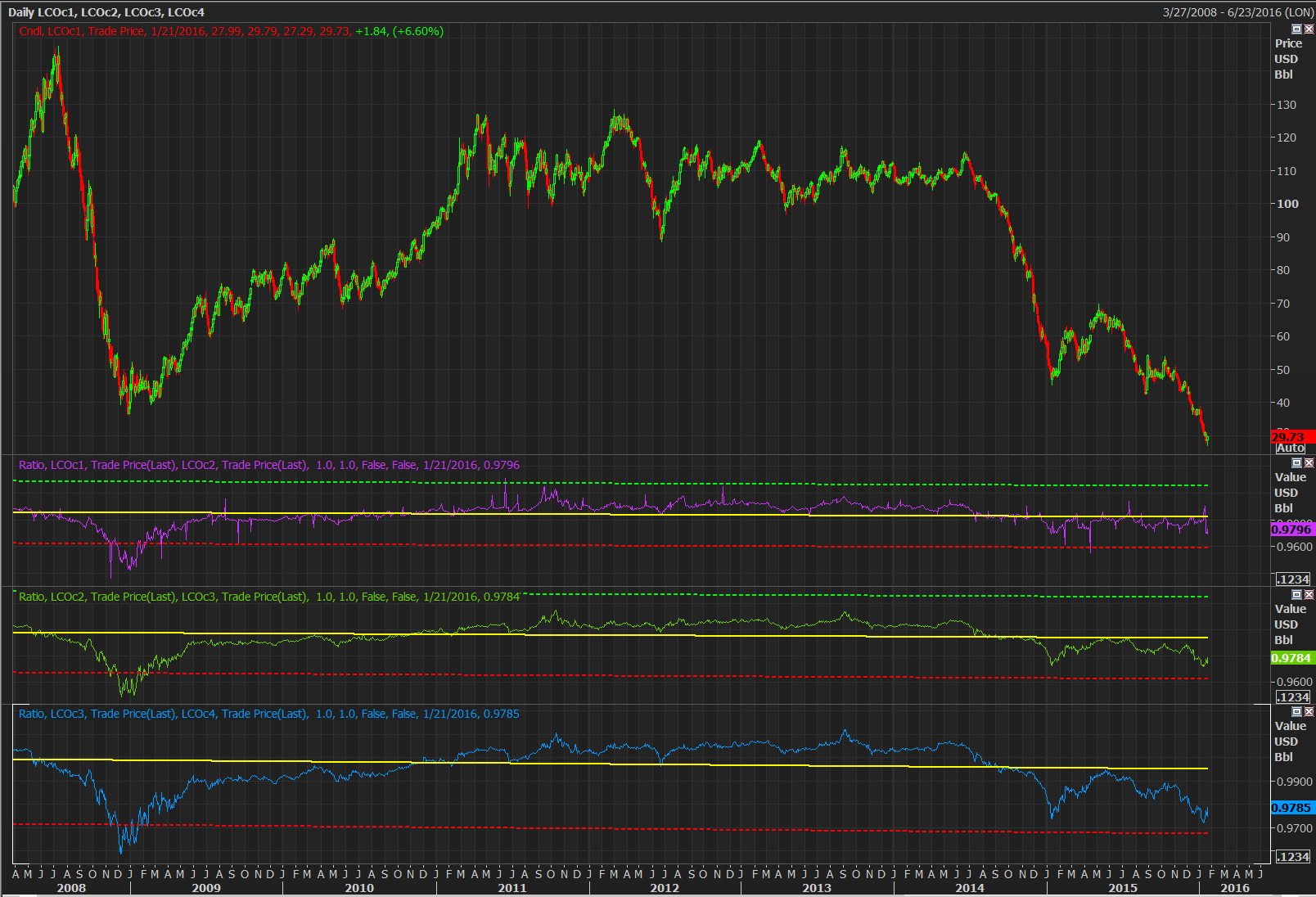This screenshot has width=1316, height=897.
Task: Click the red 'Cndl, LCOc1, Trade Price' legend
Action: pyautogui.click(x=231, y=31)
